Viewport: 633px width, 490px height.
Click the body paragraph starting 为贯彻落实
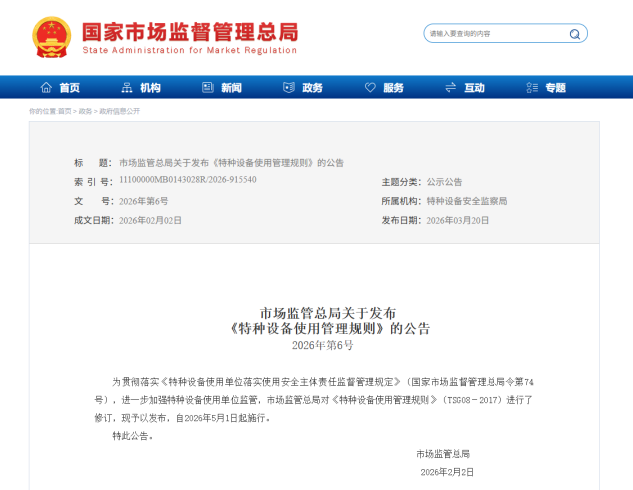pos(314,400)
